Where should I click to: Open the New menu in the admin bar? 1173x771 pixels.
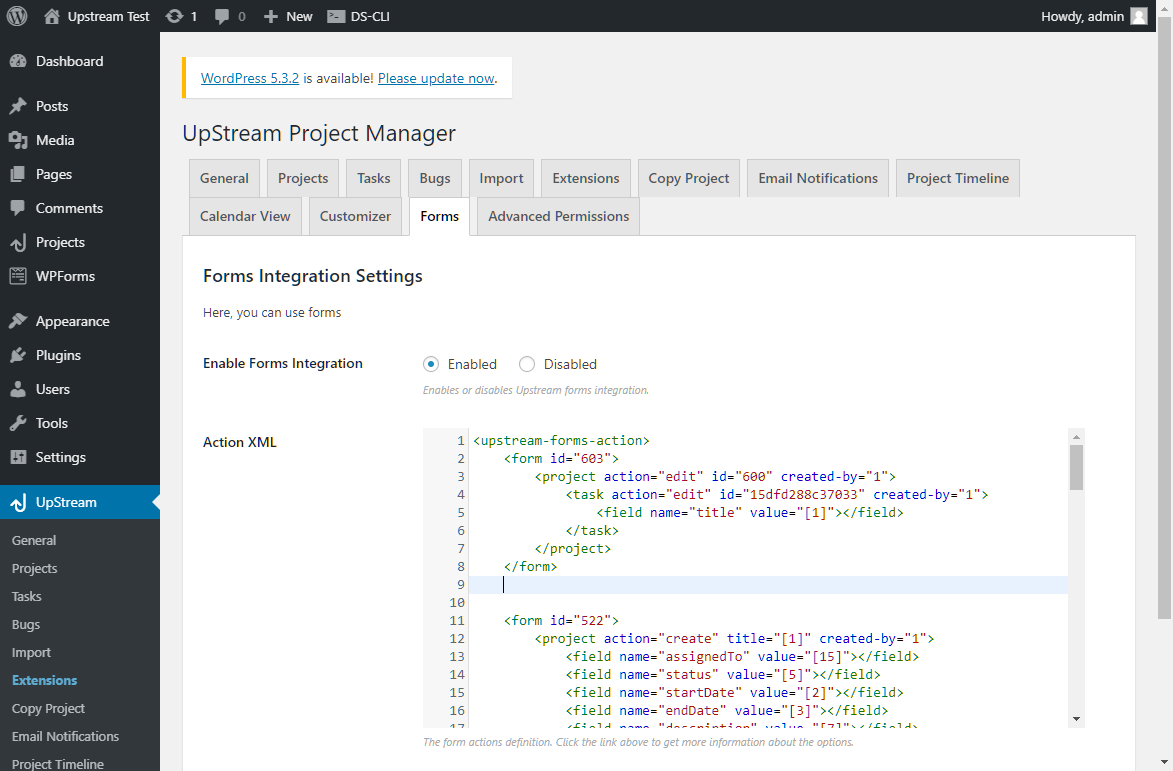287,15
